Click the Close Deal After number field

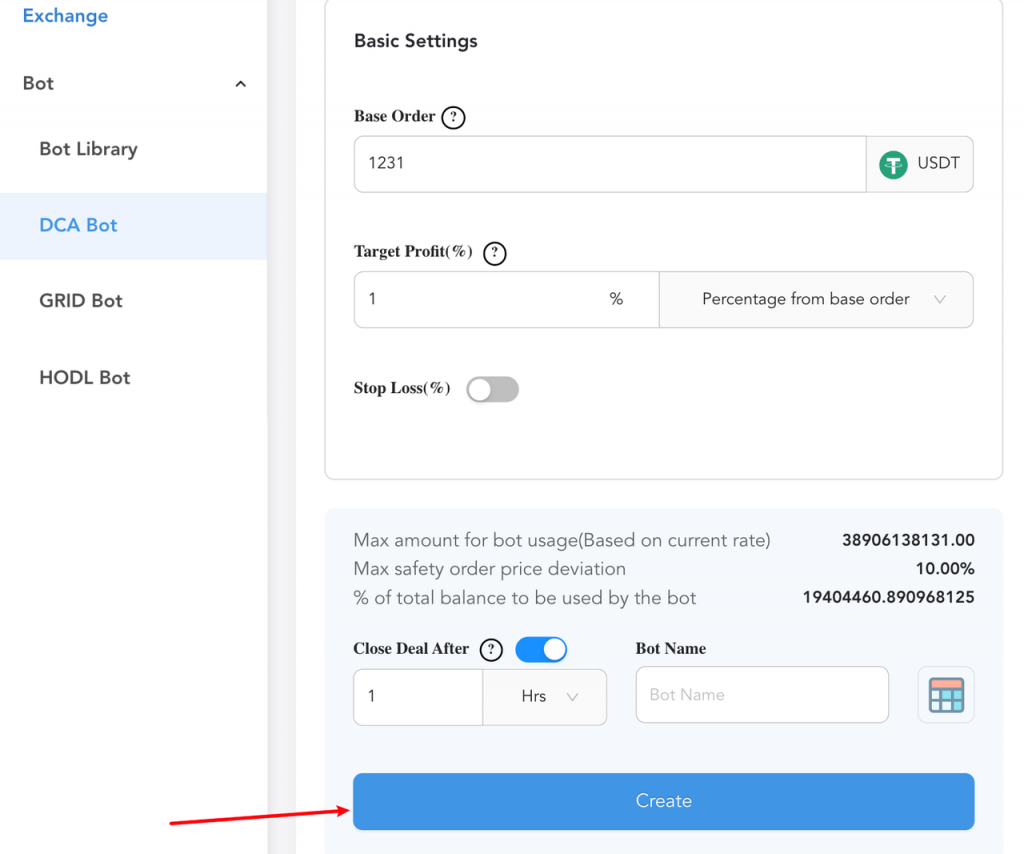418,696
